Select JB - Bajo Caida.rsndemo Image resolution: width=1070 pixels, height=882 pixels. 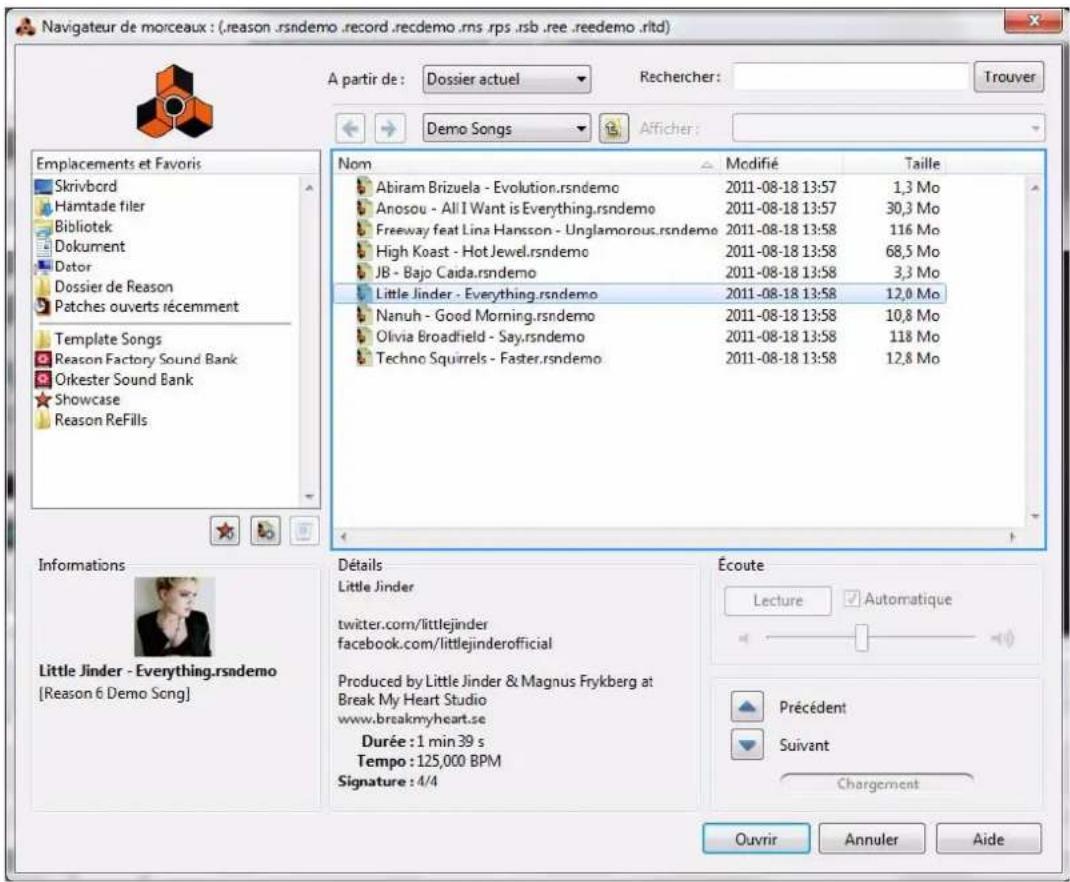point(456,272)
